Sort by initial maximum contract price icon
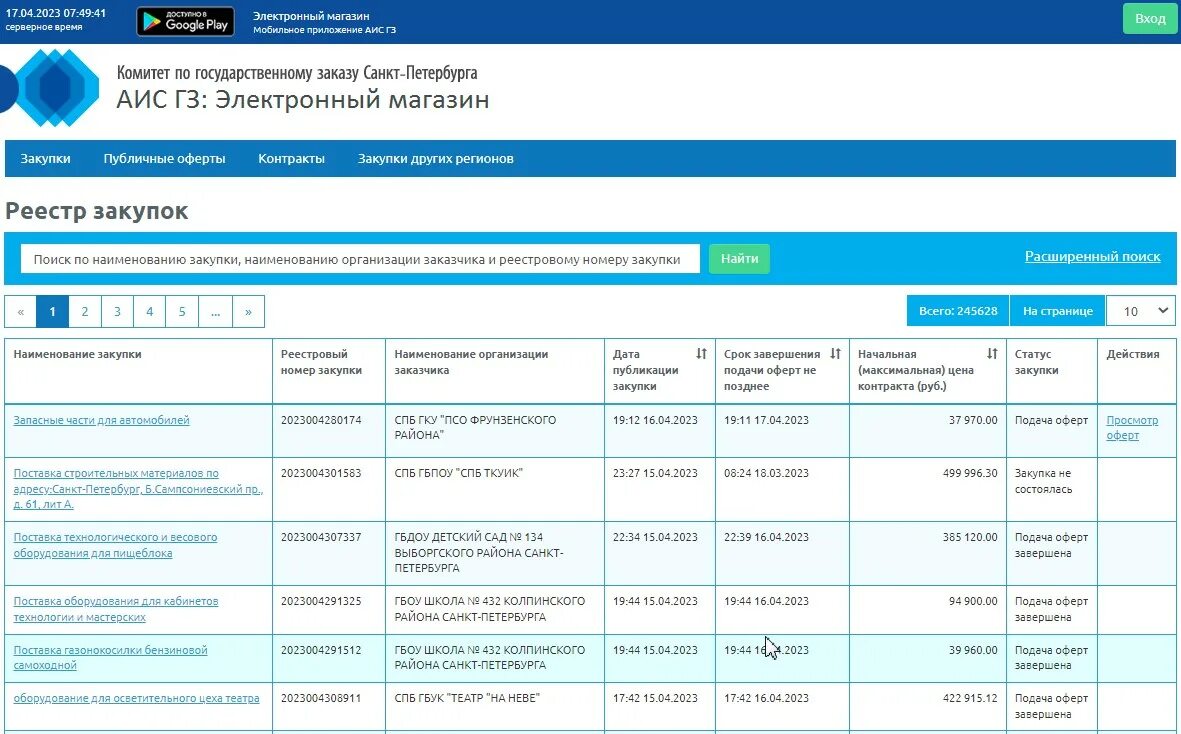 coord(992,354)
